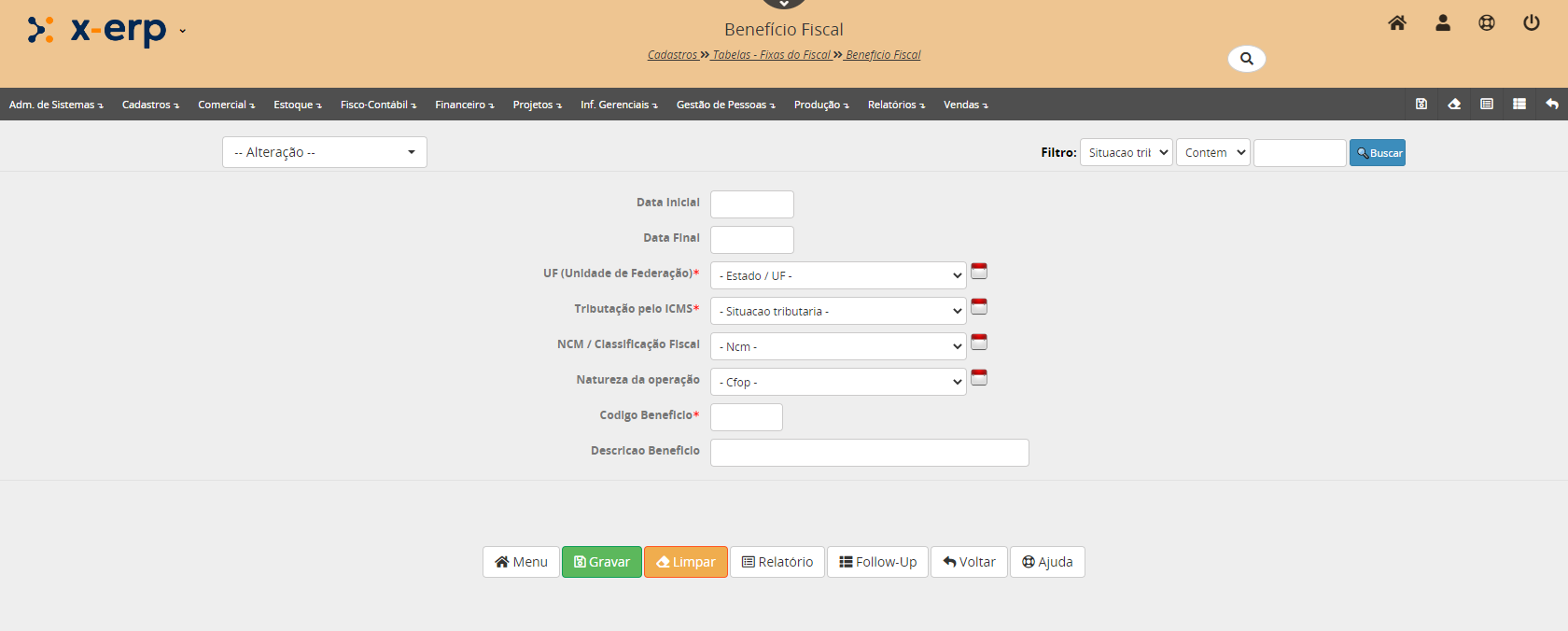Click the undo arrow icon in toolbar
The height and width of the screenshot is (631, 1568).
pyautogui.click(x=1551, y=105)
